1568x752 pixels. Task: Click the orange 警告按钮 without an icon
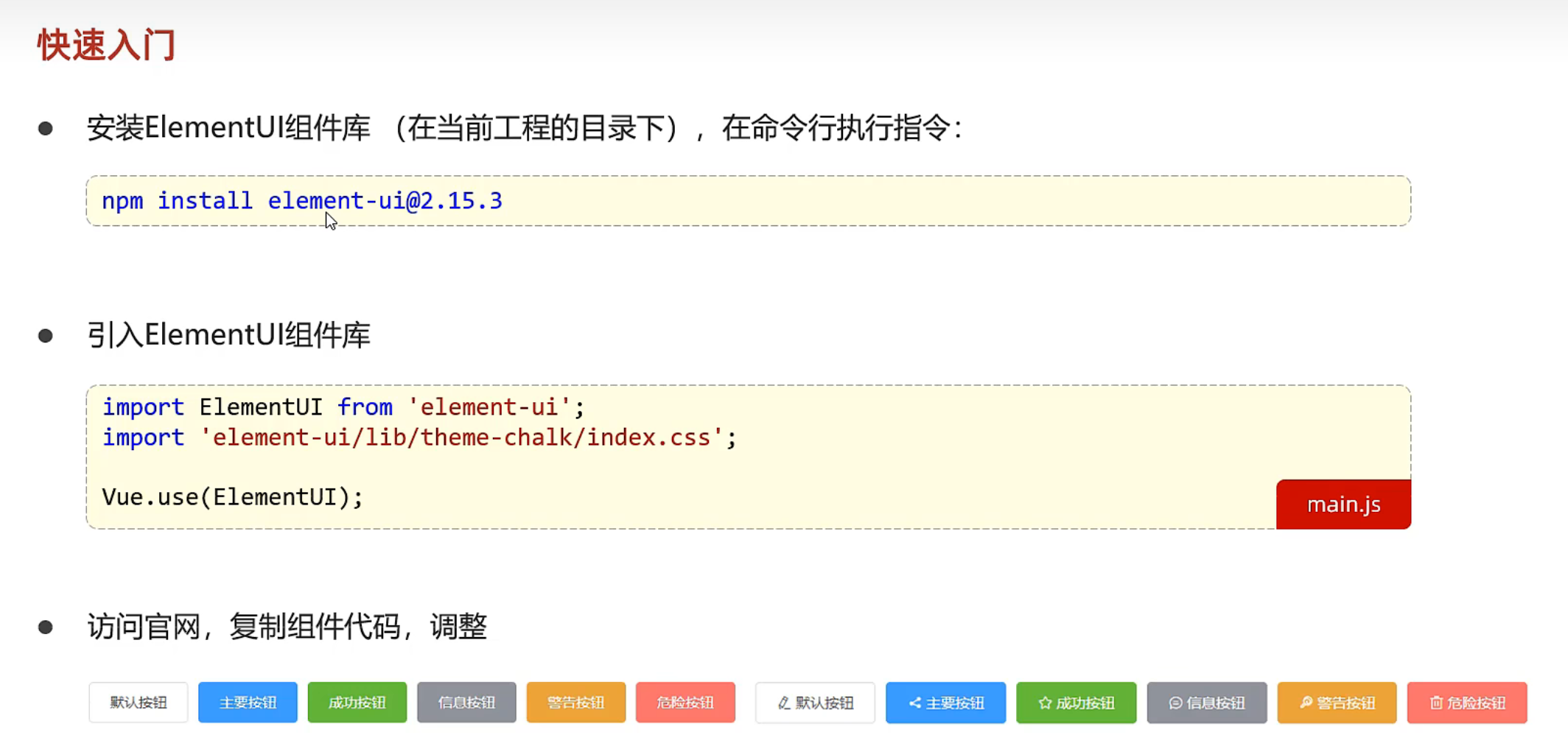pos(576,703)
